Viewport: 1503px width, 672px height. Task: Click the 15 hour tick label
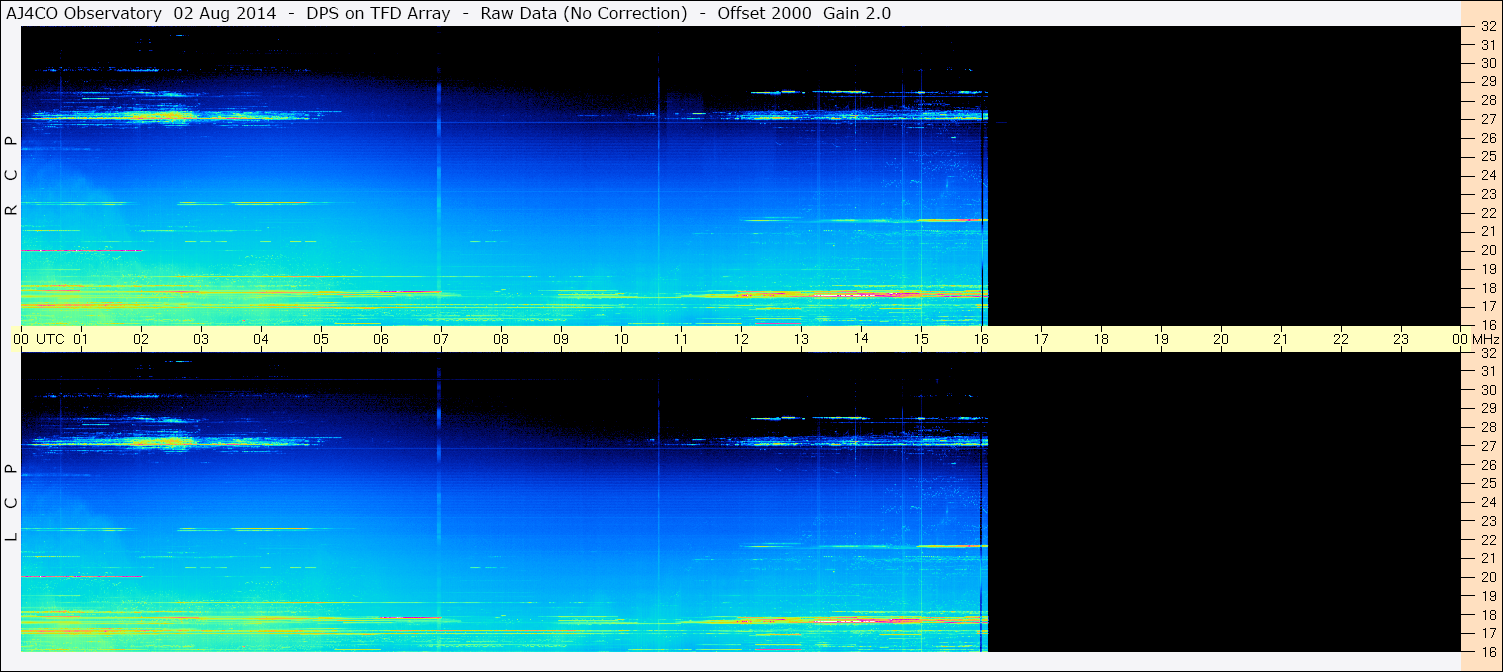(x=921, y=339)
